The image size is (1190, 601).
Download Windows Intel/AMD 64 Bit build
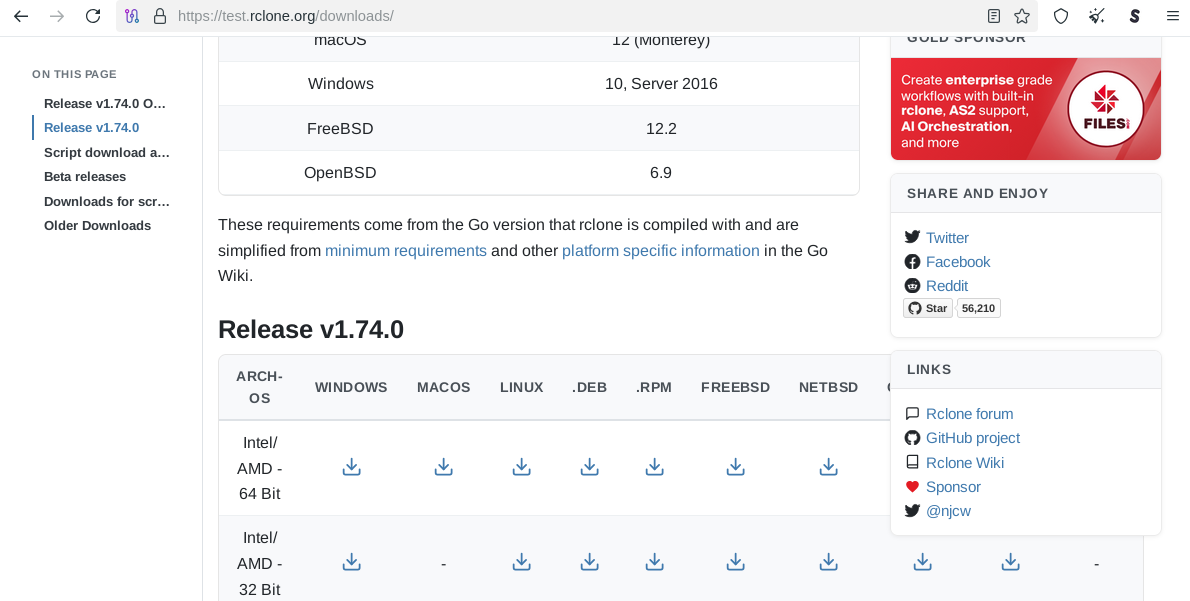[351, 467]
